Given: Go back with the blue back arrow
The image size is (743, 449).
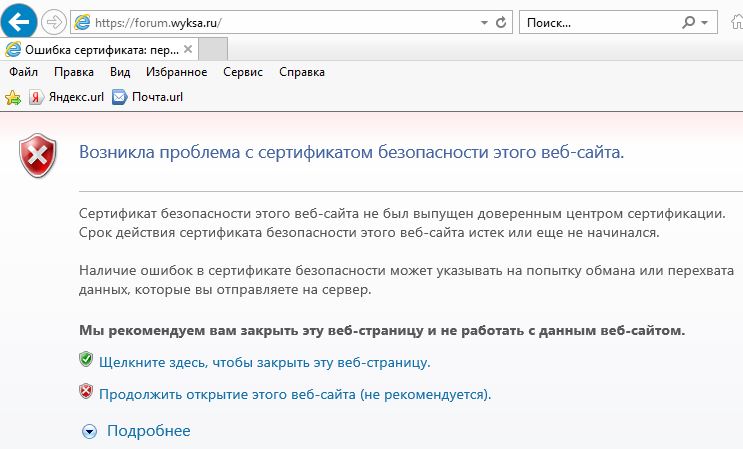Looking at the screenshot, I should click(x=18, y=21).
